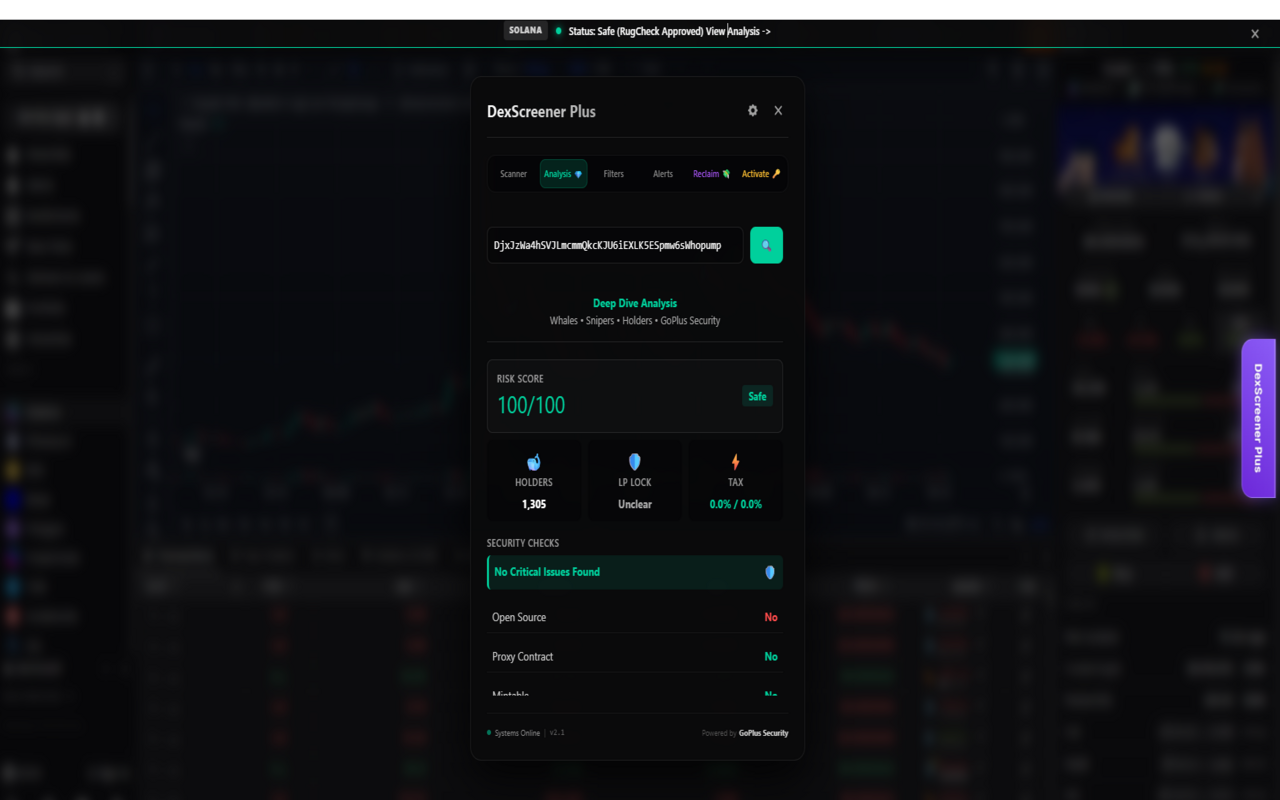Focus the token address input field
1280x800 pixels.
coord(615,245)
